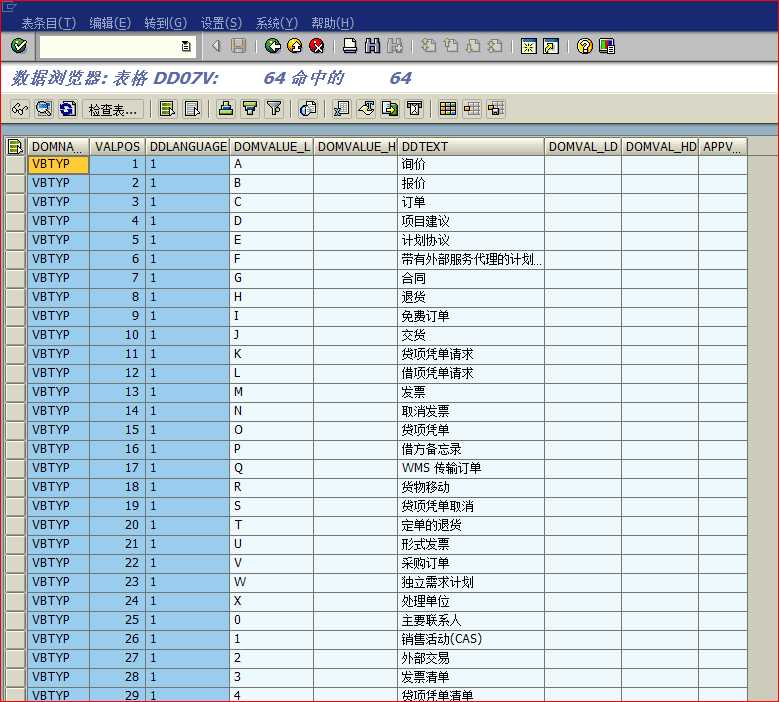Click the Select Layout icon

472,109
